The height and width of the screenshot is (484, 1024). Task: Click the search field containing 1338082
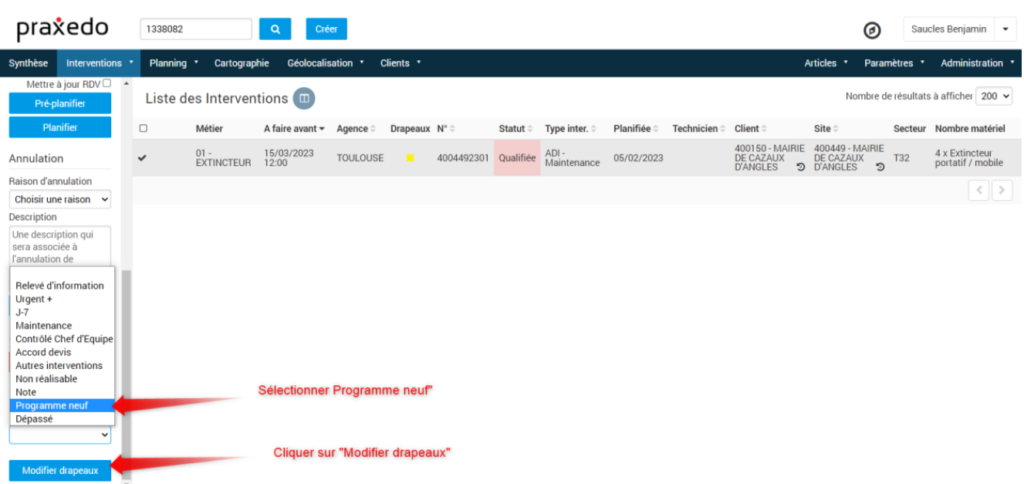196,29
